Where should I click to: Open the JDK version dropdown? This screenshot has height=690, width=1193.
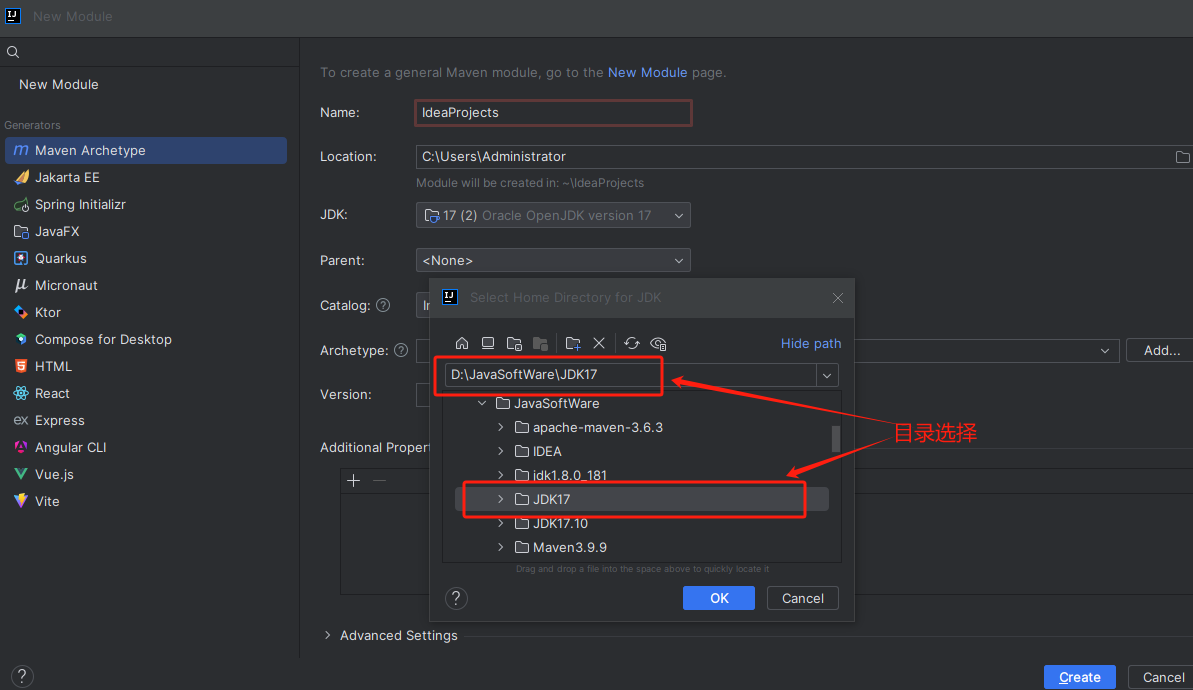point(553,215)
